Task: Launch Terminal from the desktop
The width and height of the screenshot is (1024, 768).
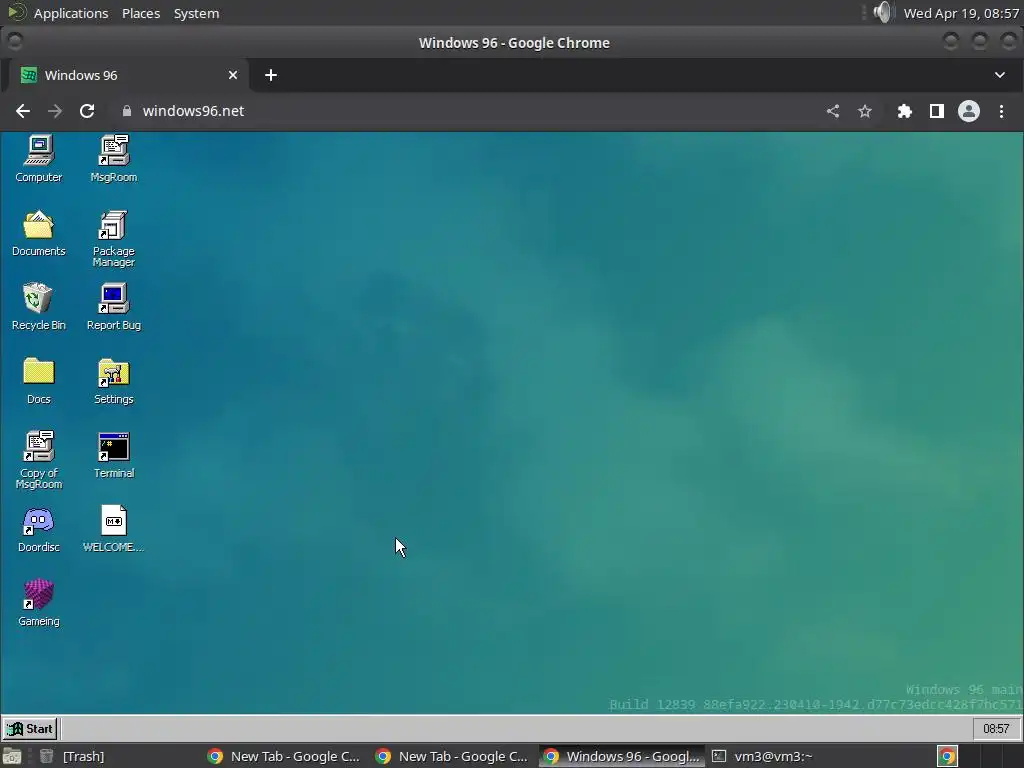Action: pos(114,455)
